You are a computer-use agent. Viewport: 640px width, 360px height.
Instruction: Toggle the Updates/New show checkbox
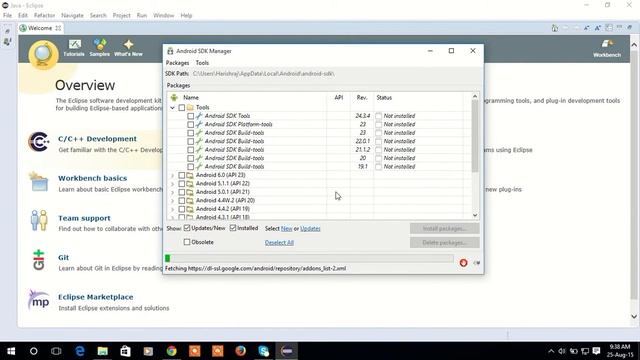[187, 228]
